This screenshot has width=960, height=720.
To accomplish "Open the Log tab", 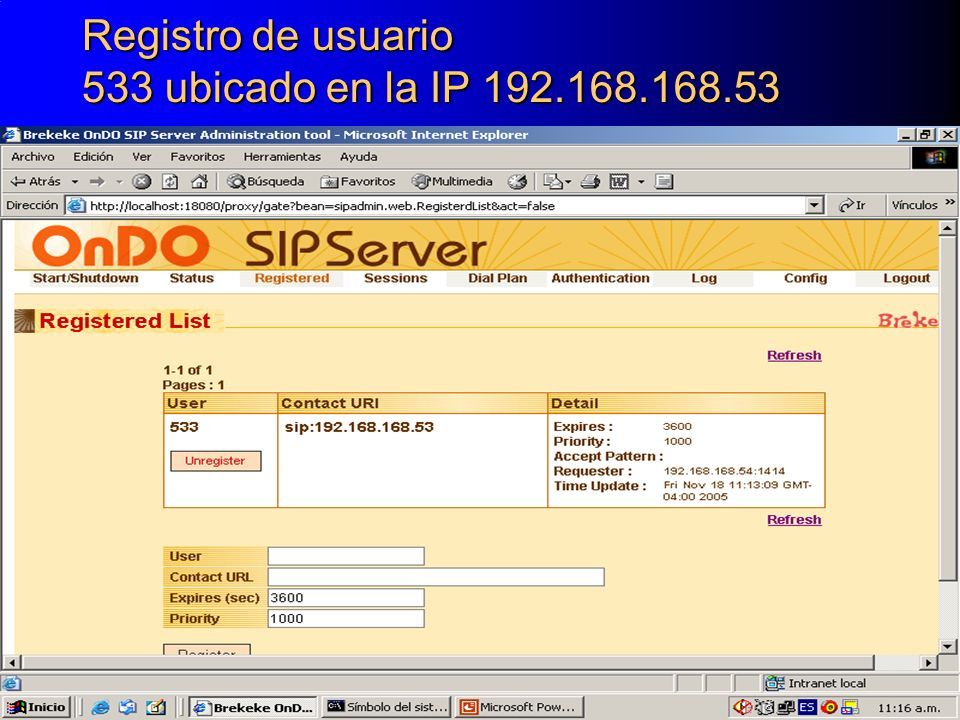I will 703,278.
